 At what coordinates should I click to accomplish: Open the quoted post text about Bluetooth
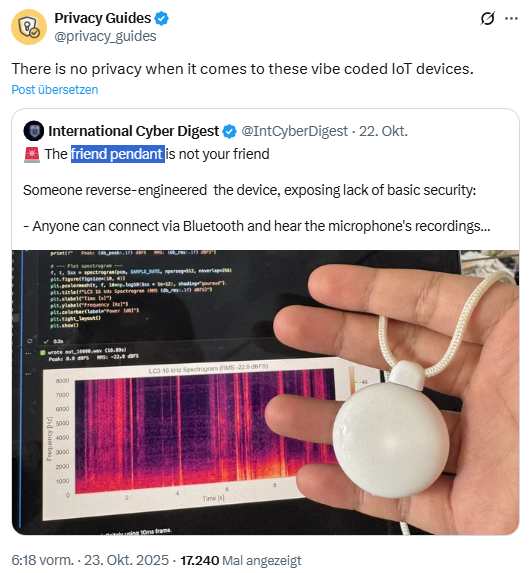(x=257, y=226)
